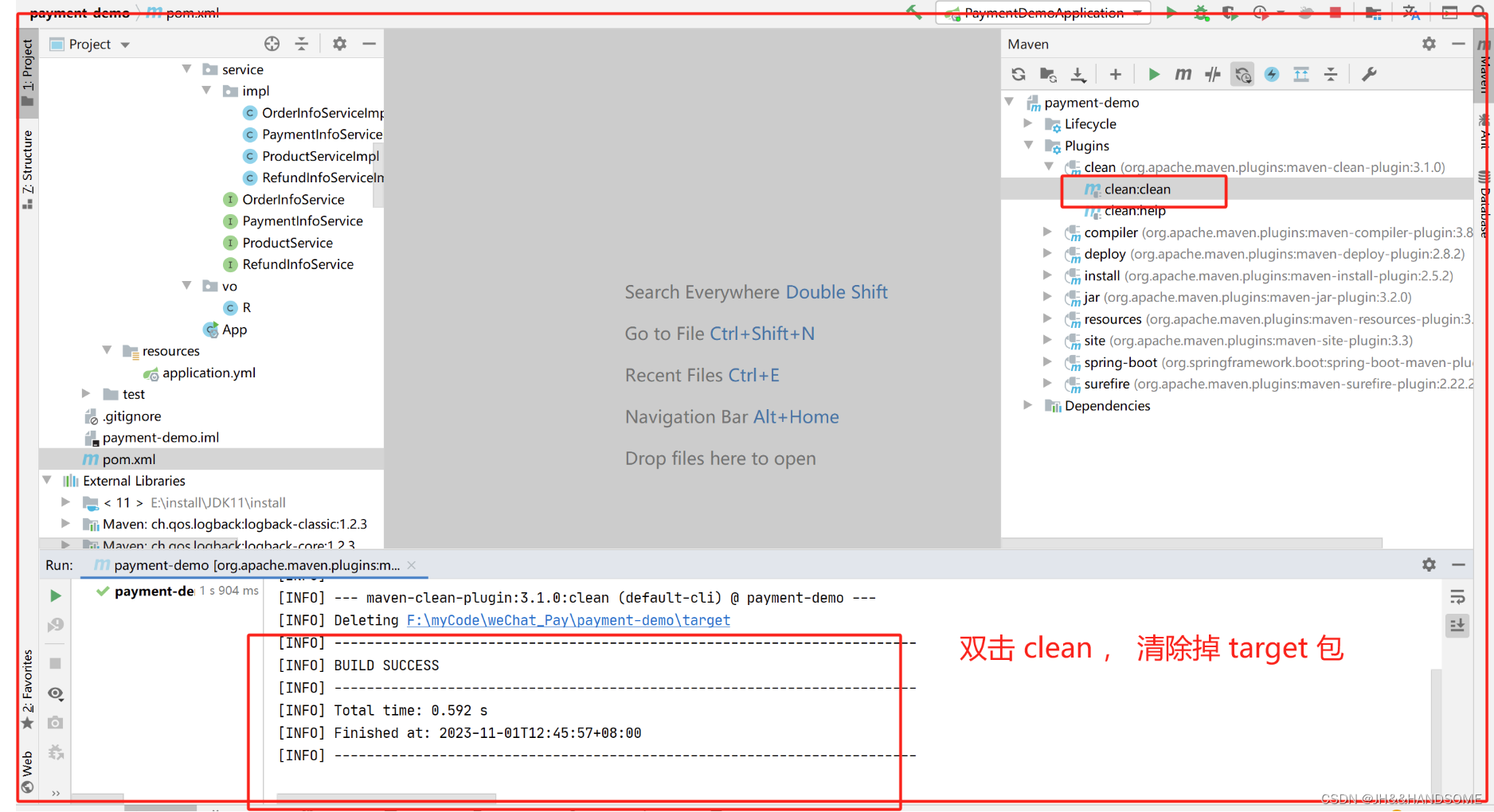Rerun the build in the Run panel
The width and height of the screenshot is (1494, 812).
55,595
